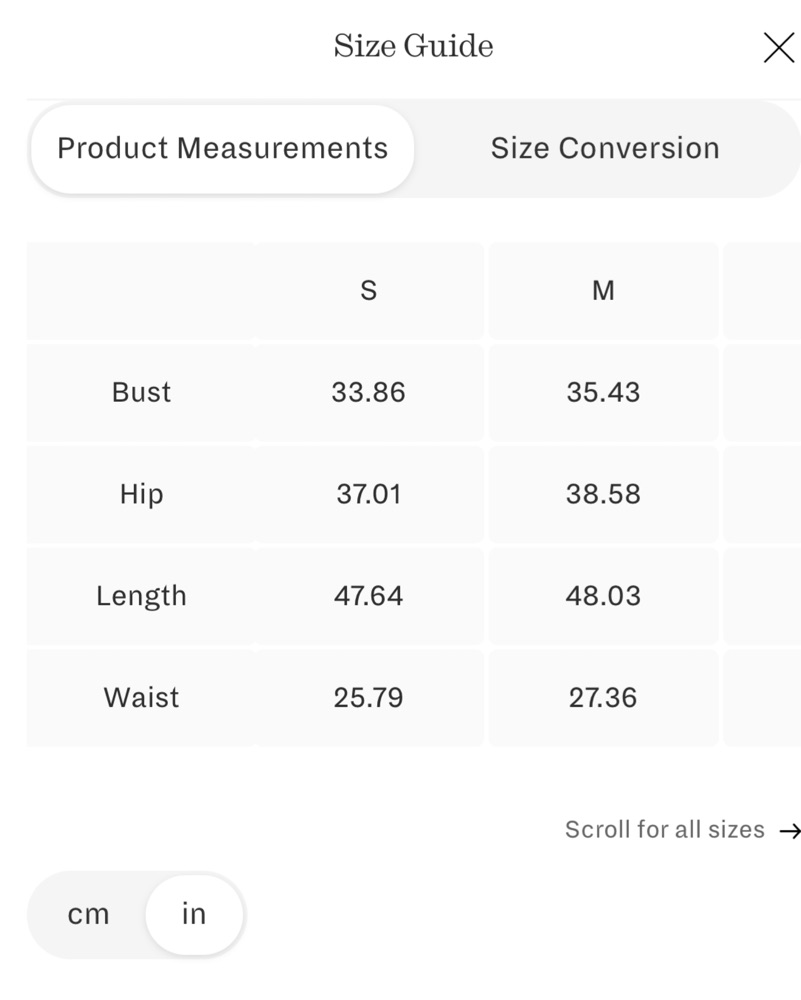Click the Bust row label

tap(141, 392)
